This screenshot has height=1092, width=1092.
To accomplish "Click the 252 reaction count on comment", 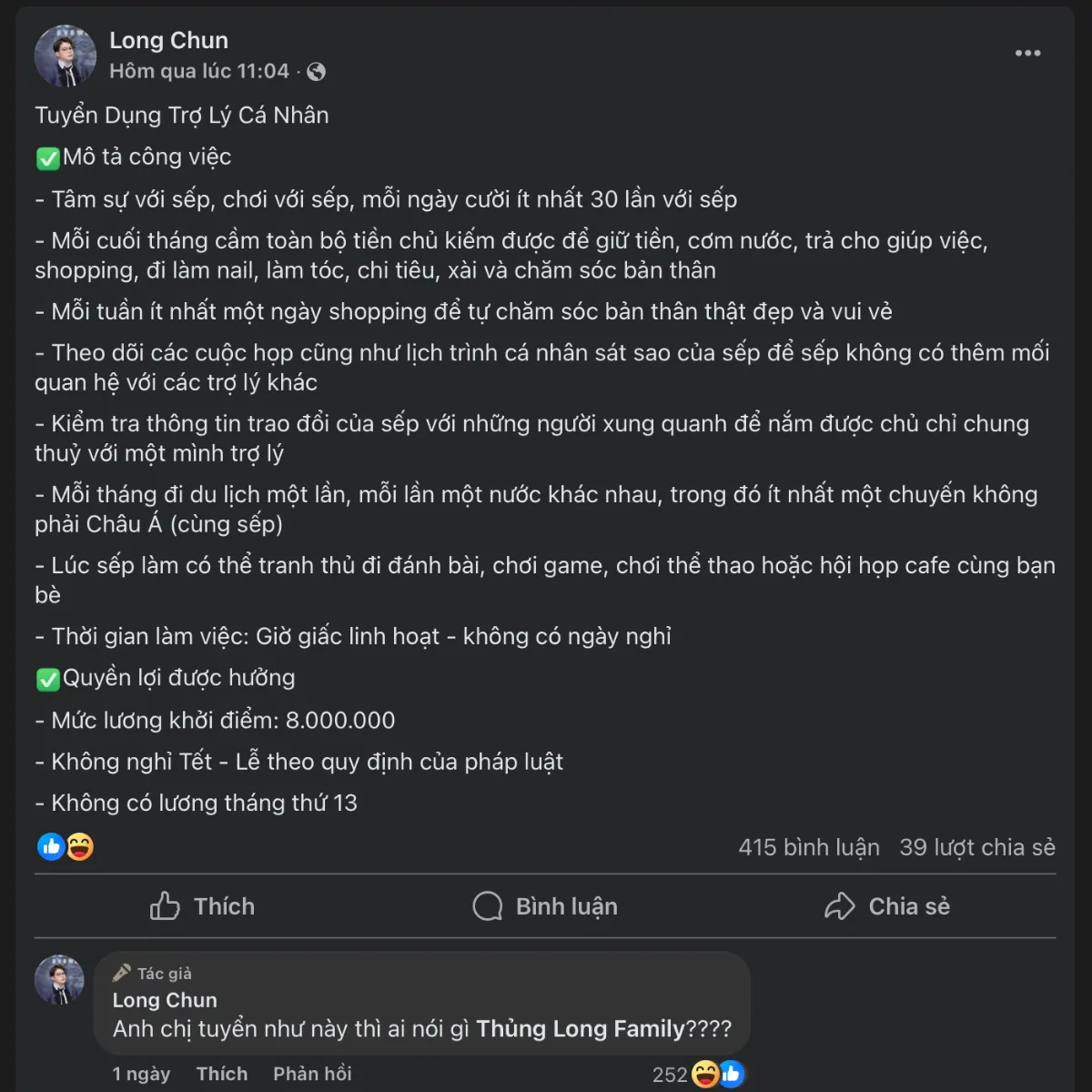I will click(670, 1074).
